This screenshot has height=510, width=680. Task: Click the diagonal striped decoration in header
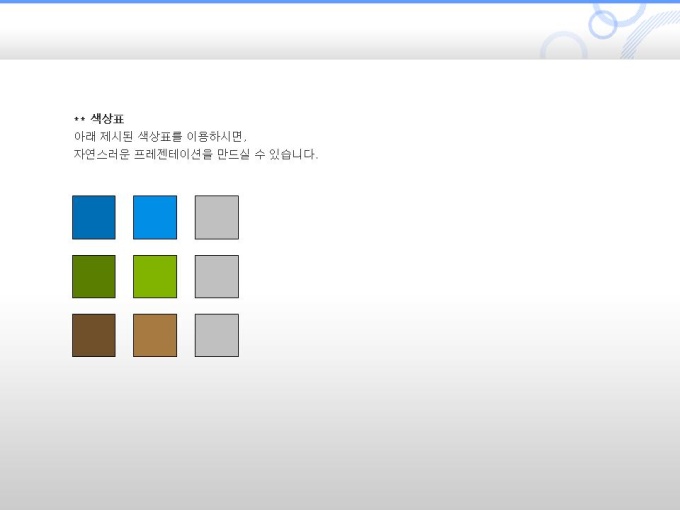tap(649, 35)
